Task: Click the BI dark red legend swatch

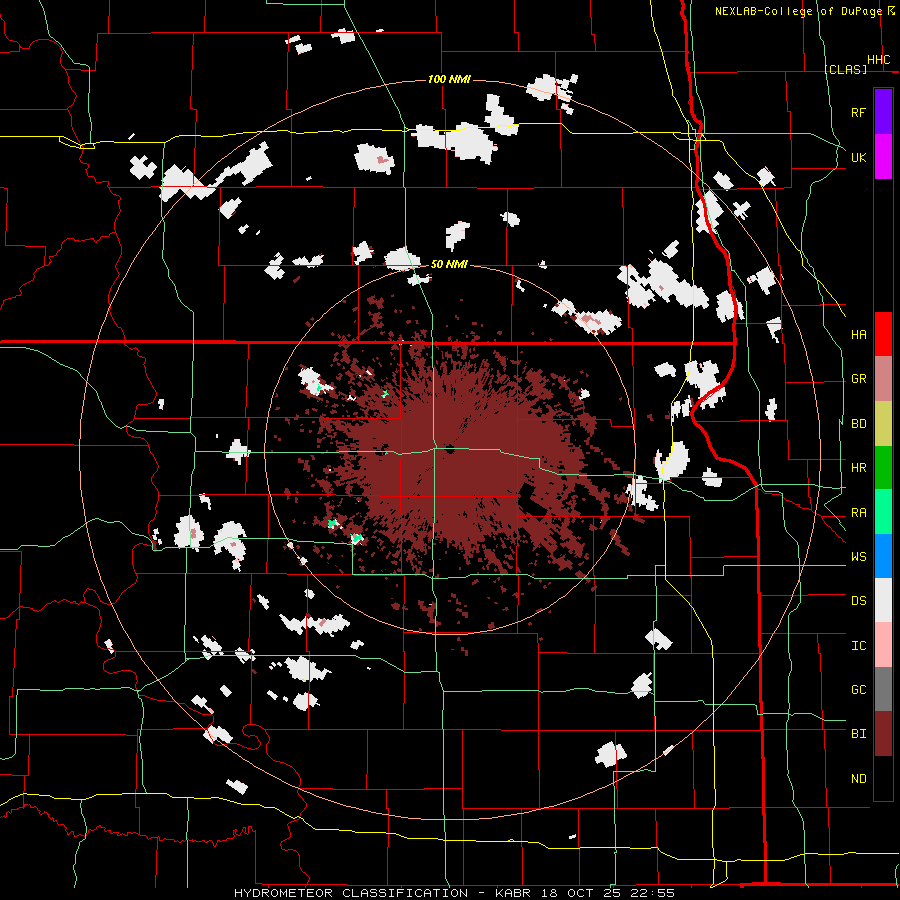Action: tap(883, 734)
